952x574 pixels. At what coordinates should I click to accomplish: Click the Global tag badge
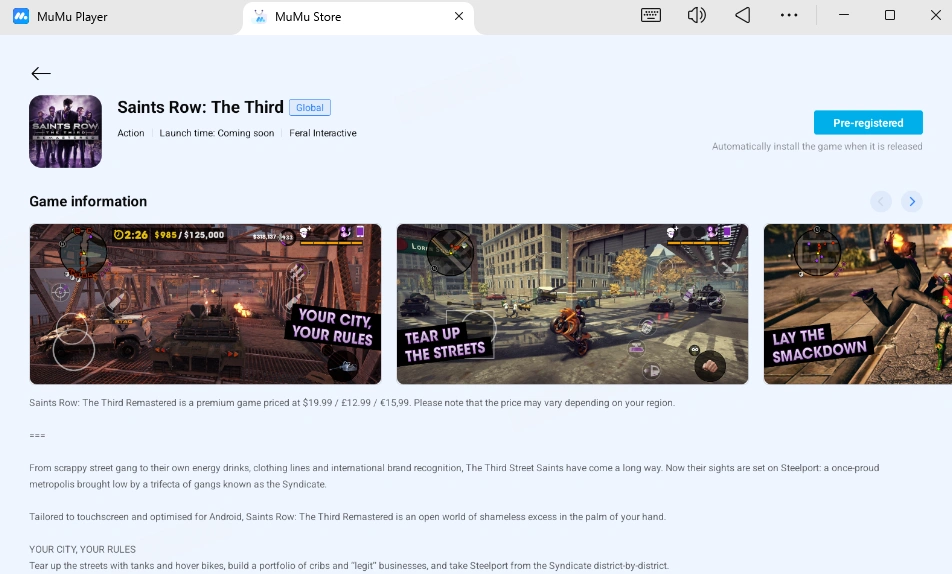[310, 108]
